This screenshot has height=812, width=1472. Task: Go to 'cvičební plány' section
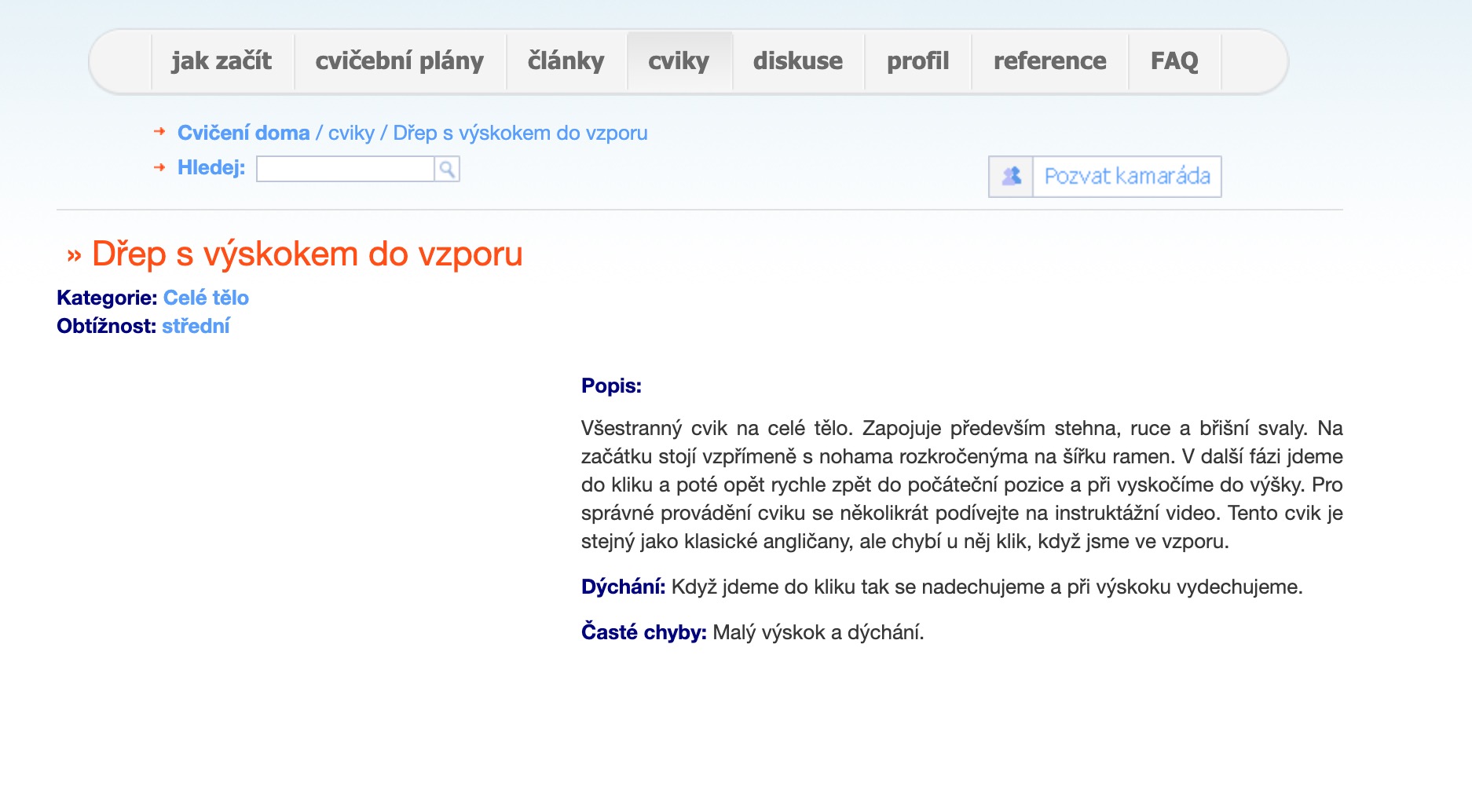coord(399,61)
